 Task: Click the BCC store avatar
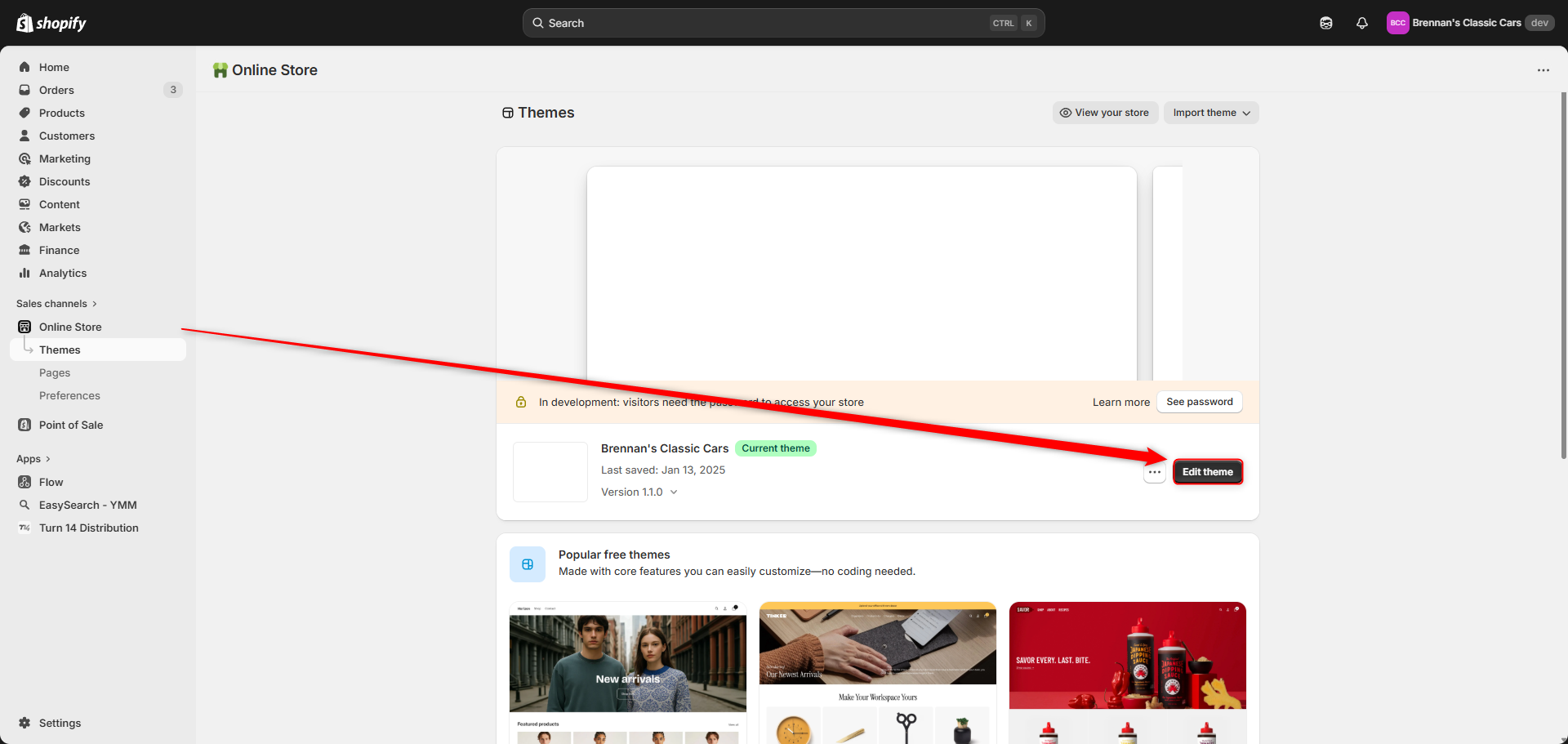click(x=1398, y=23)
